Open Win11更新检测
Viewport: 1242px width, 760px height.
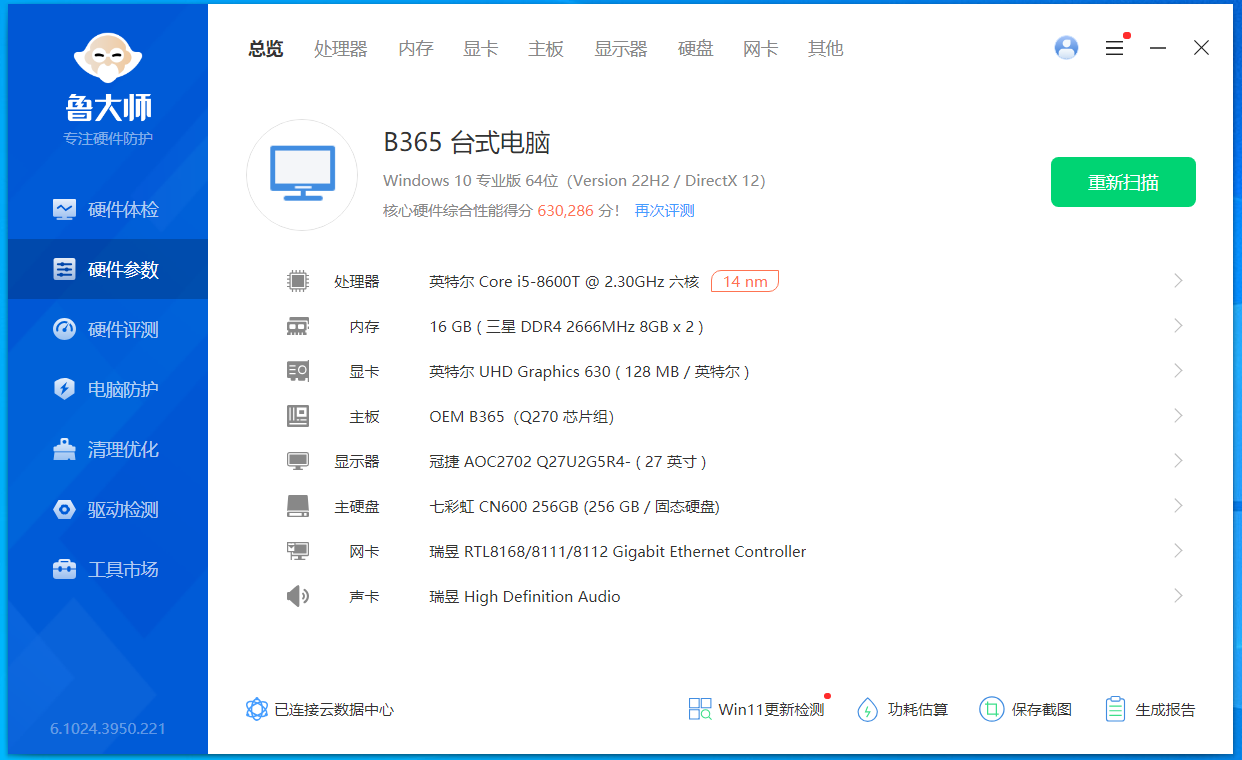[757, 710]
